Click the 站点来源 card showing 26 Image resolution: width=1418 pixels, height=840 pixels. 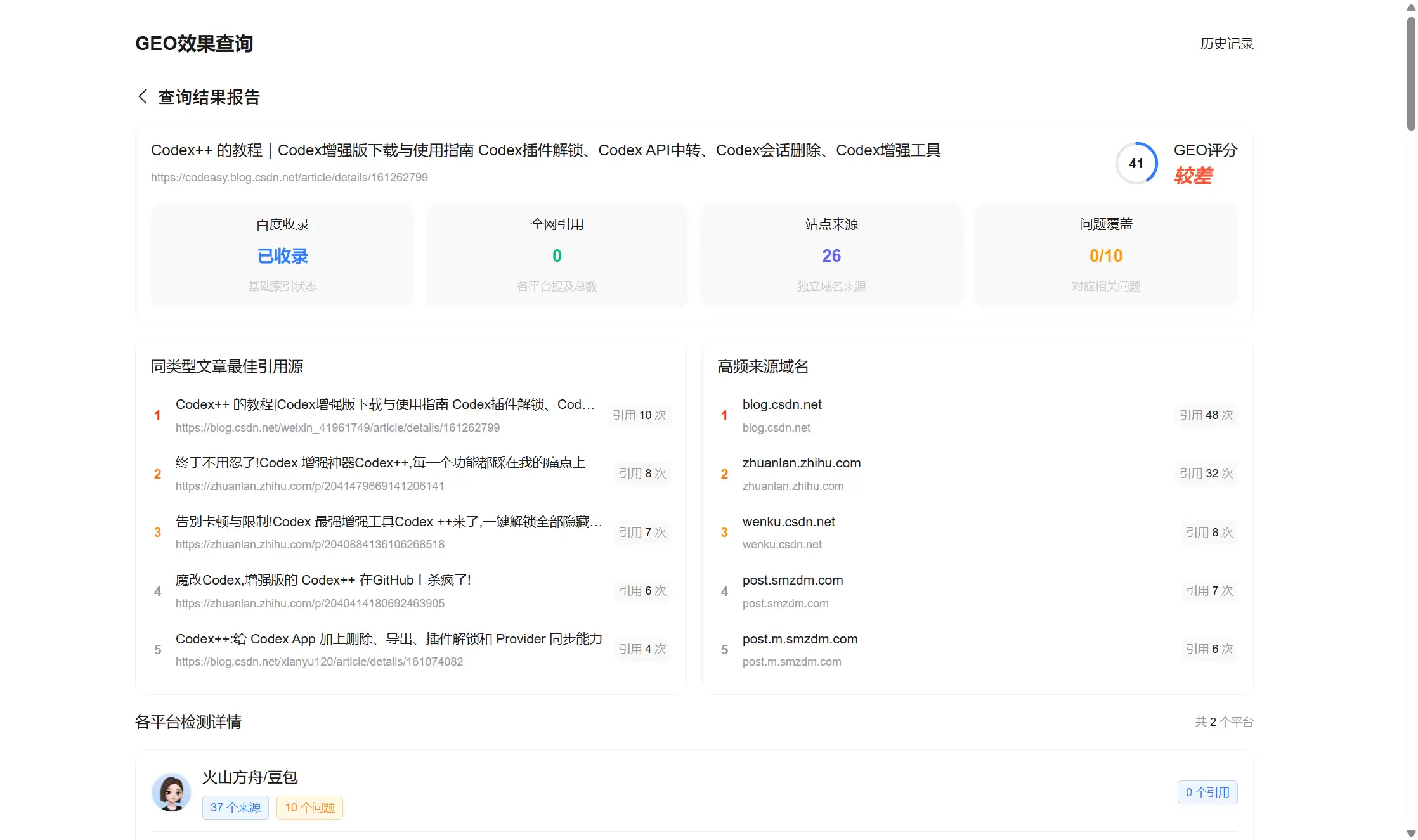tap(831, 255)
